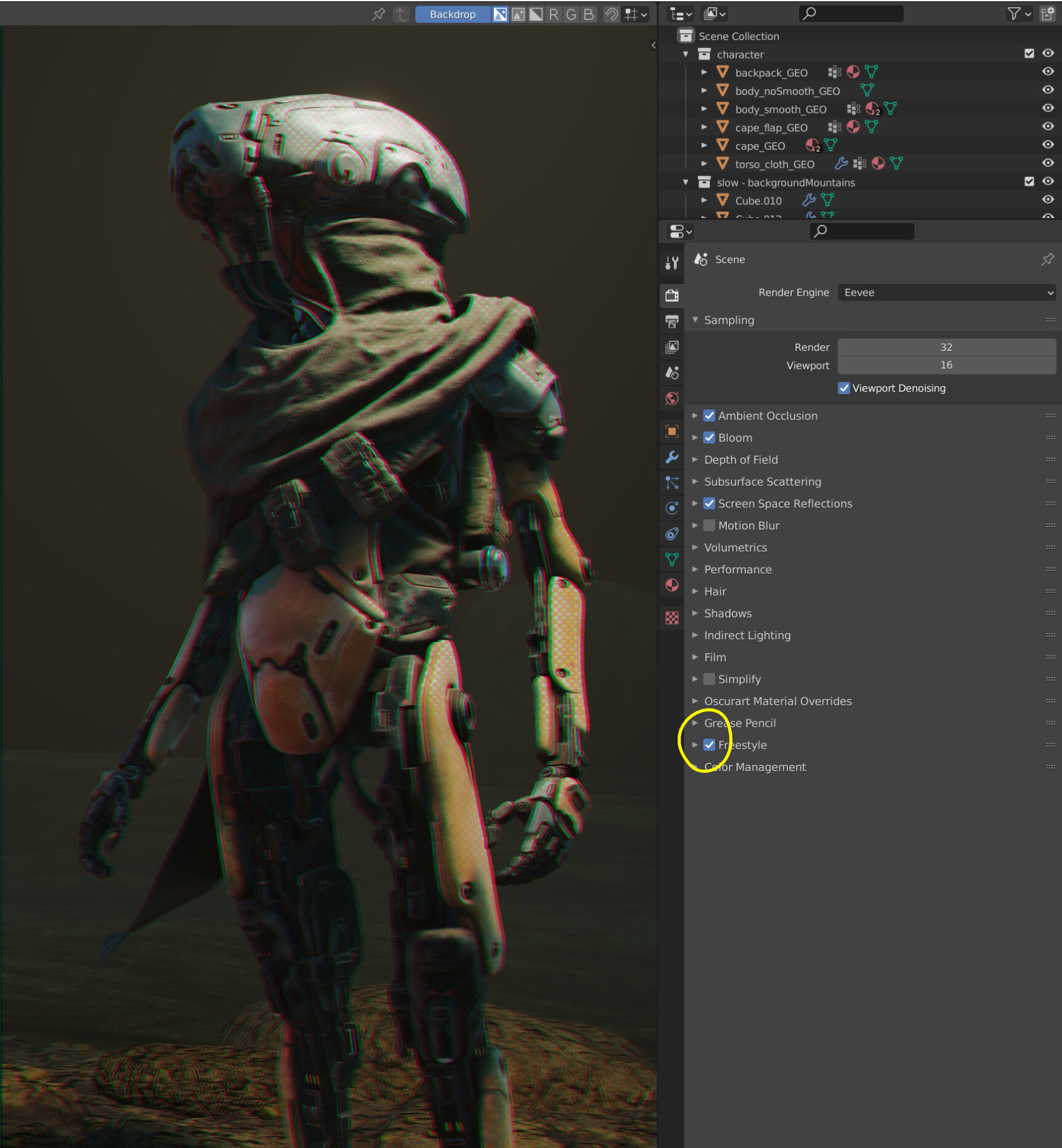Open the Render Engine dropdown
1062x1148 pixels.
[x=946, y=293]
